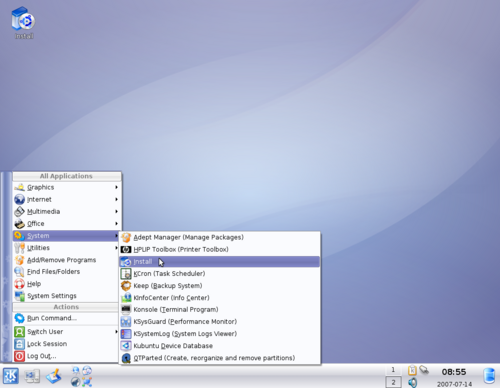The image size is (500, 388).
Task: Click the KSystemLog (System Logs Viewer) label
Action: (x=185, y=334)
